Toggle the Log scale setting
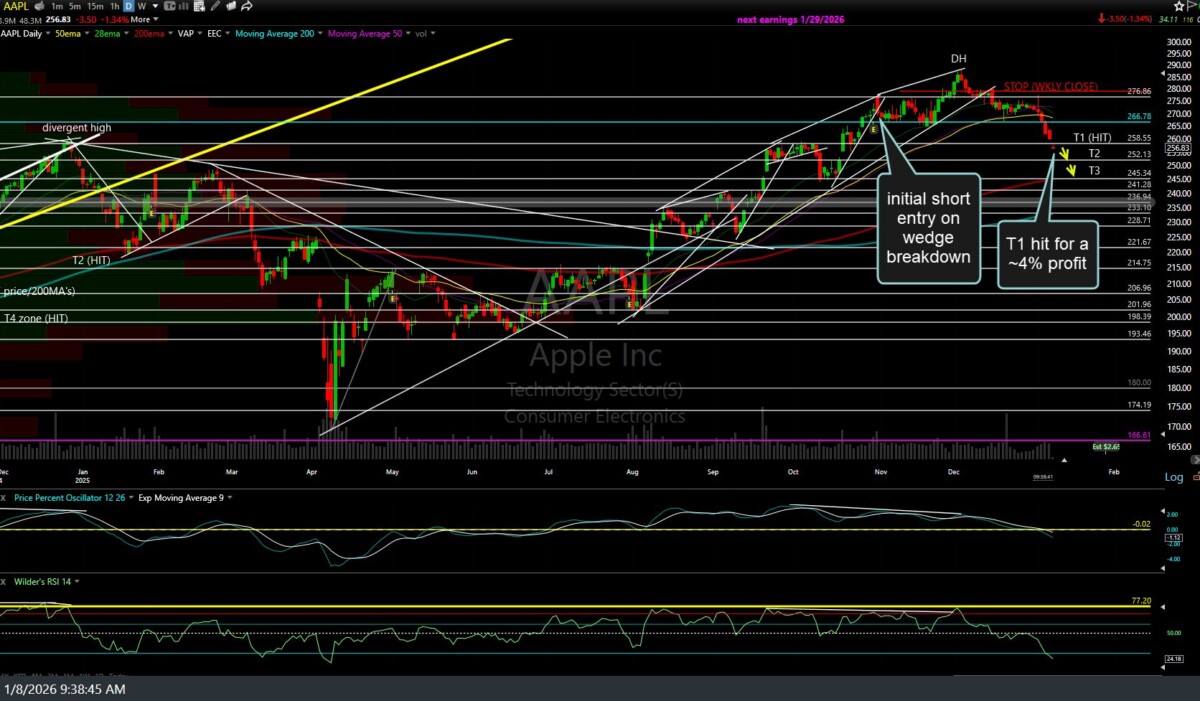1200x701 pixels. (1174, 477)
